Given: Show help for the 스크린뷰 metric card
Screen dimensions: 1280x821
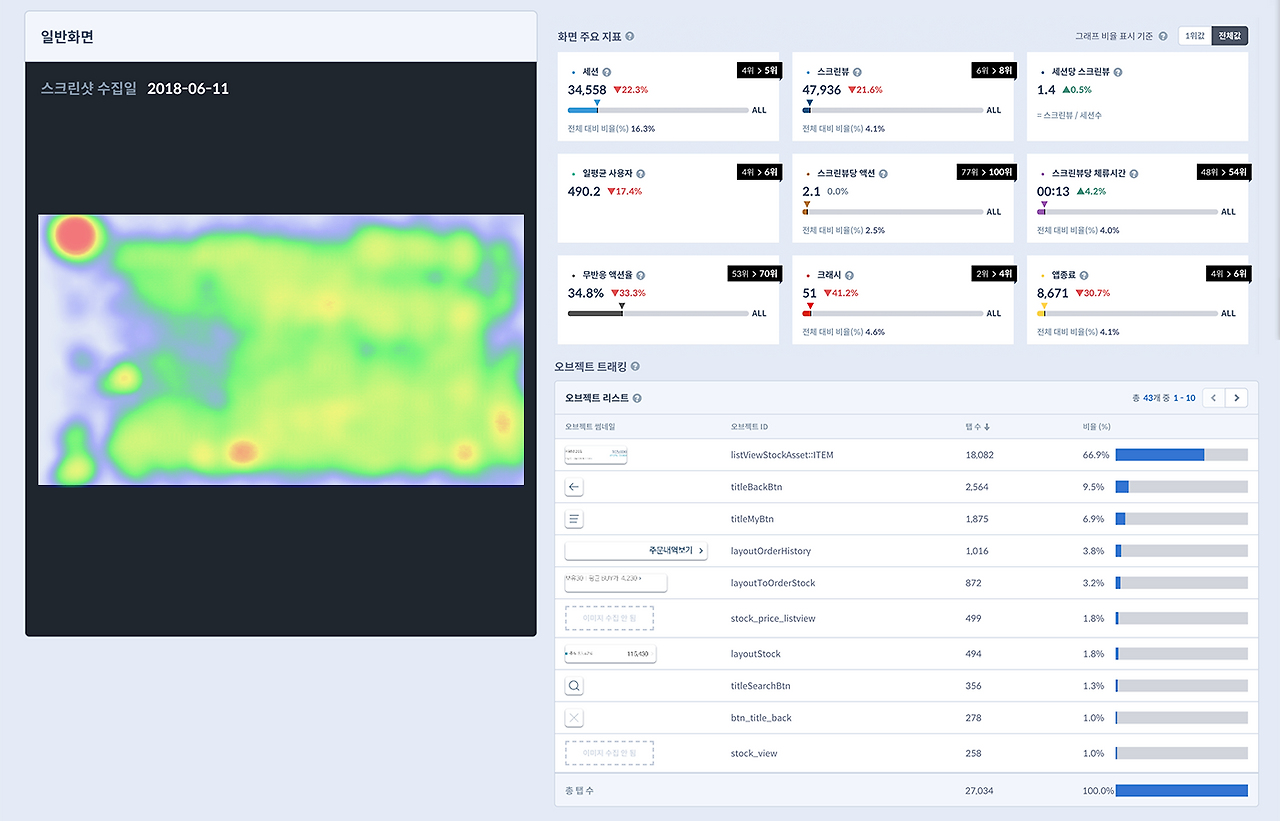Looking at the screenshot, I should click(x=857, y=72).
